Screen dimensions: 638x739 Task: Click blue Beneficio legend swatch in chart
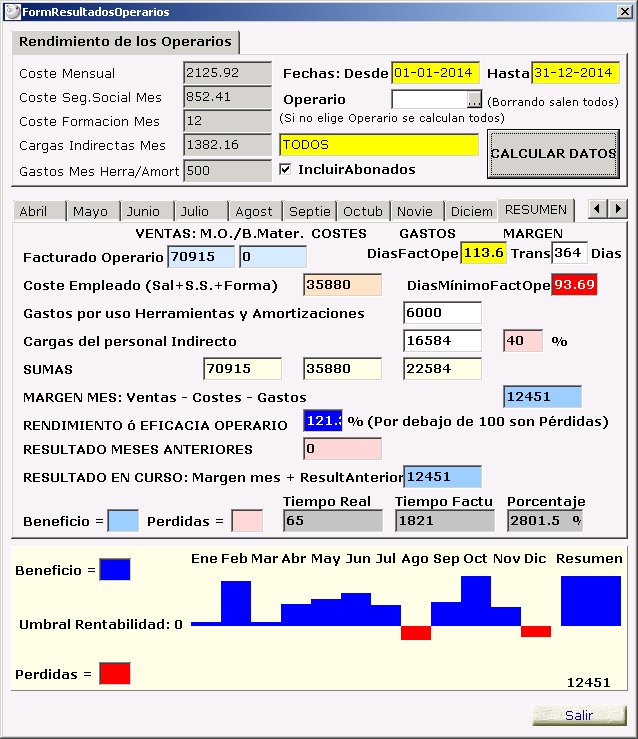pyautogui.click(x=115, y=570)
